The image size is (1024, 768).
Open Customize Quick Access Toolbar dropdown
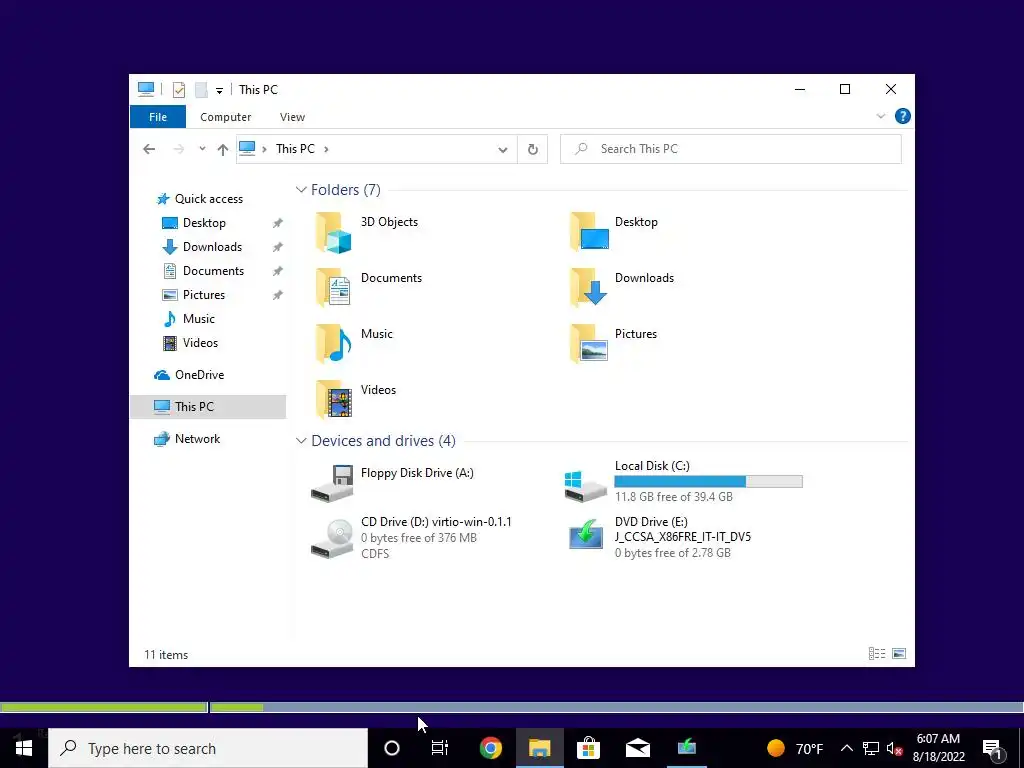point(219,90)
